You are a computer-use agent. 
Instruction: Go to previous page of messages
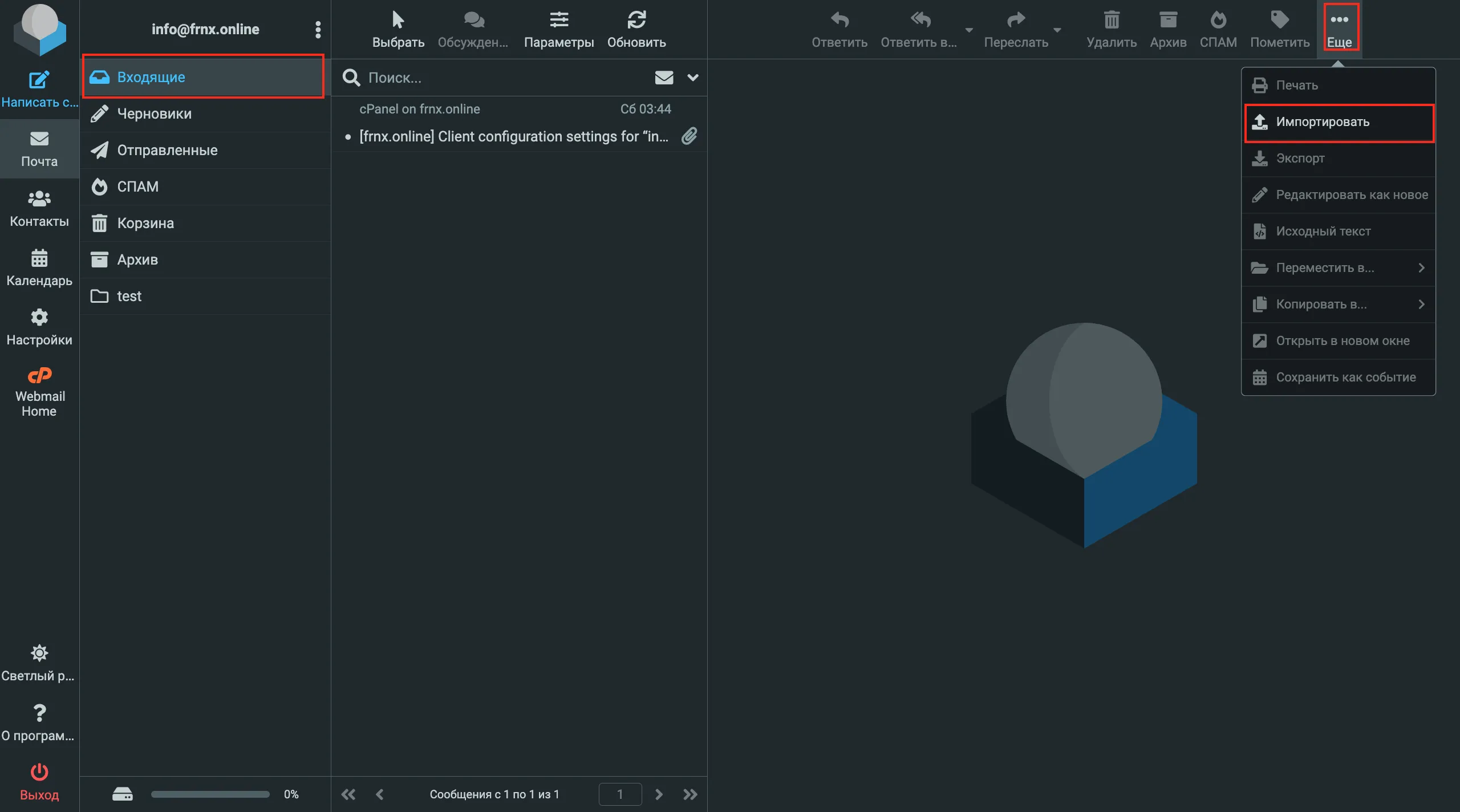pos(380,794)
